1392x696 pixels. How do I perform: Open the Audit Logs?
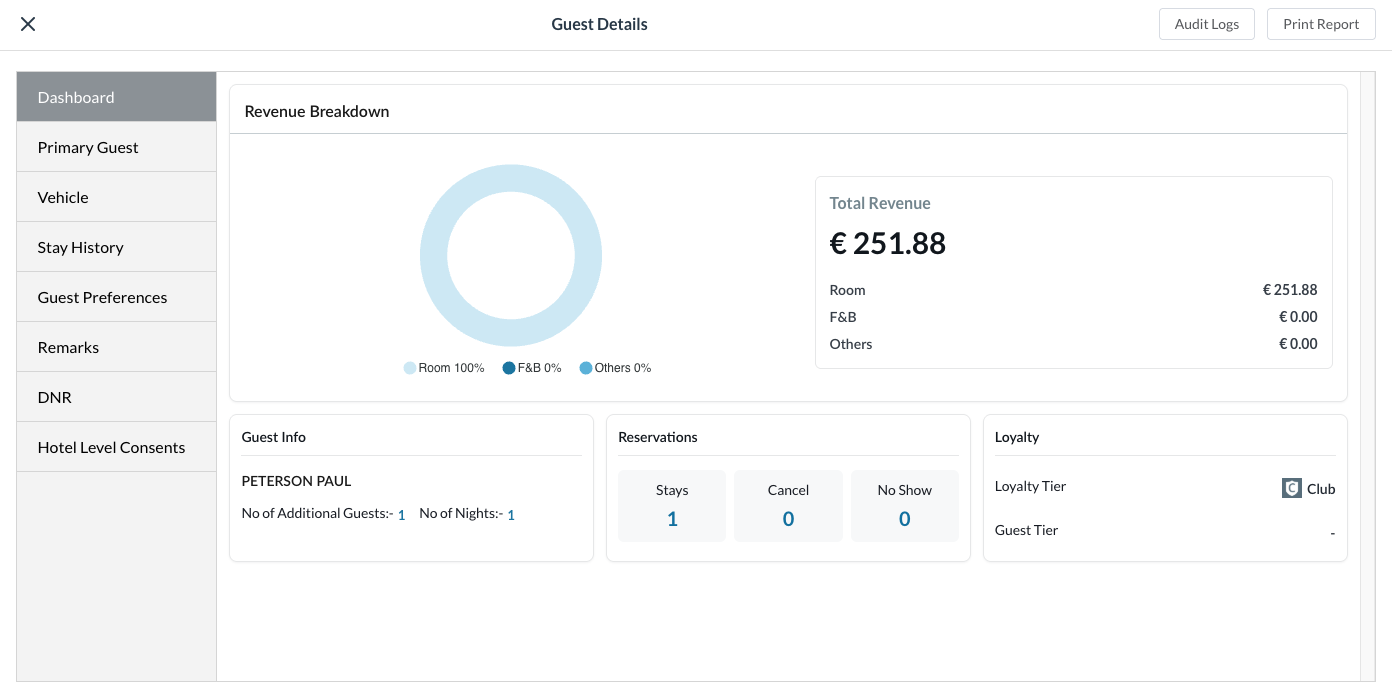[x=1207, y=24]
